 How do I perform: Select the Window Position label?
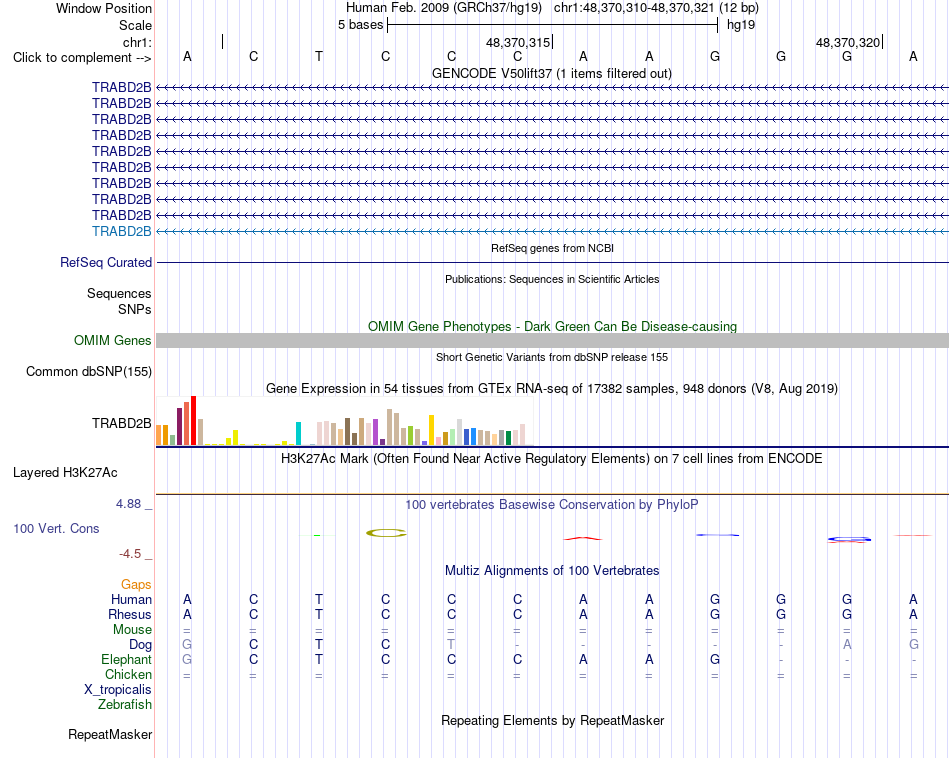point(104,8)
